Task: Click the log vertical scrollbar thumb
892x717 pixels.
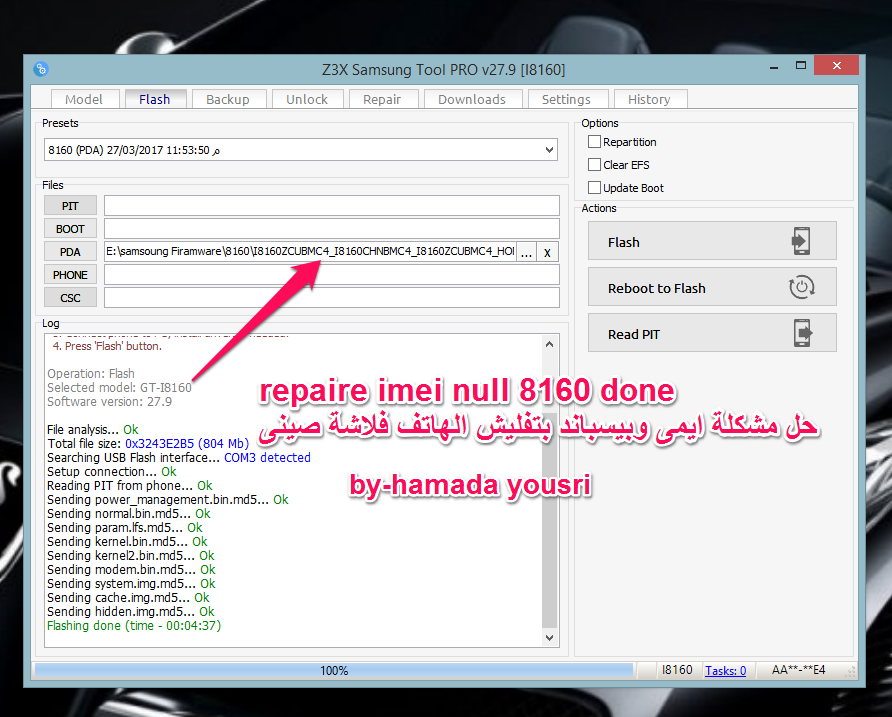Action: (x=549, y=521)
